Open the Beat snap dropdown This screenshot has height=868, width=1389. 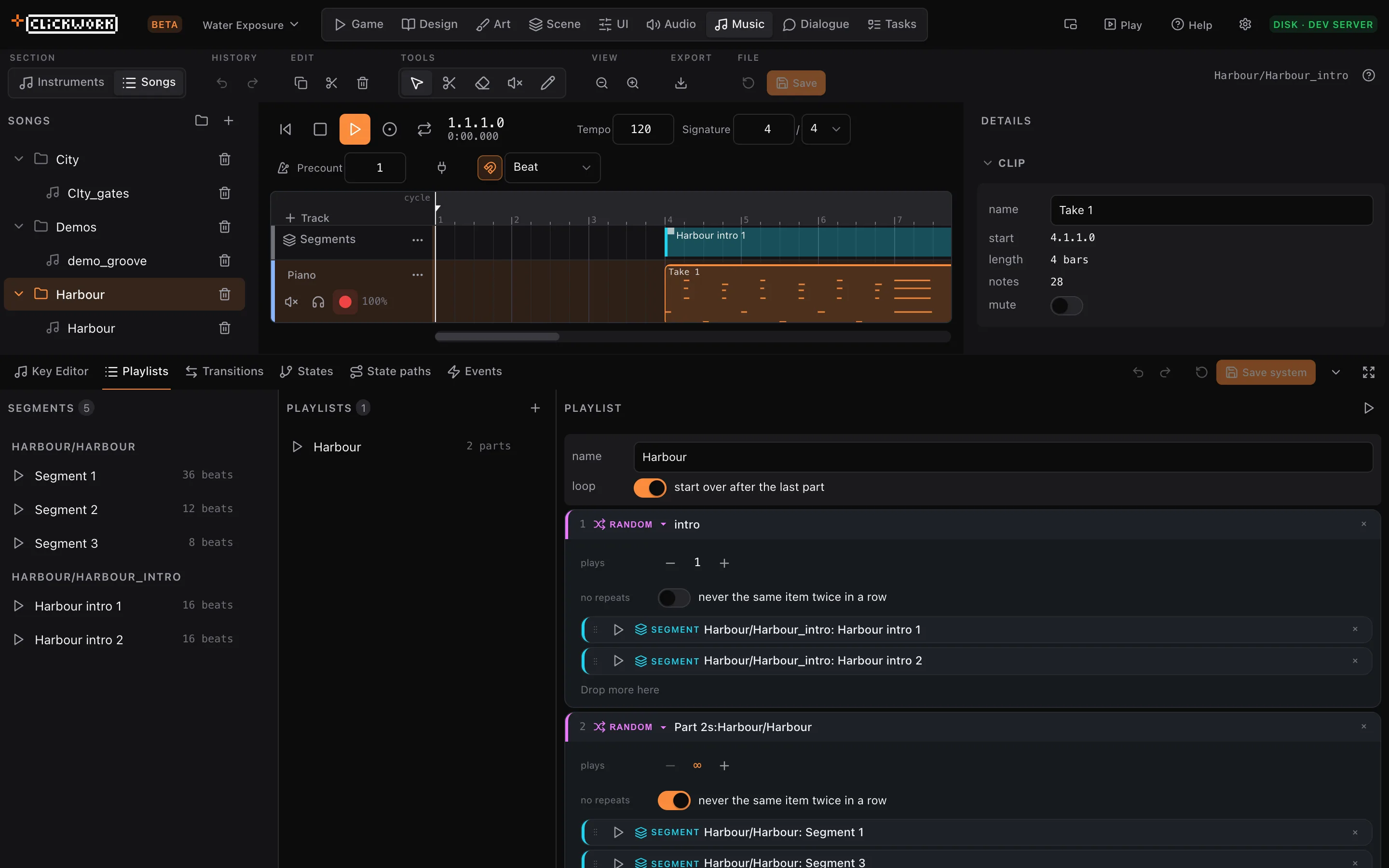tap(552, 168)
